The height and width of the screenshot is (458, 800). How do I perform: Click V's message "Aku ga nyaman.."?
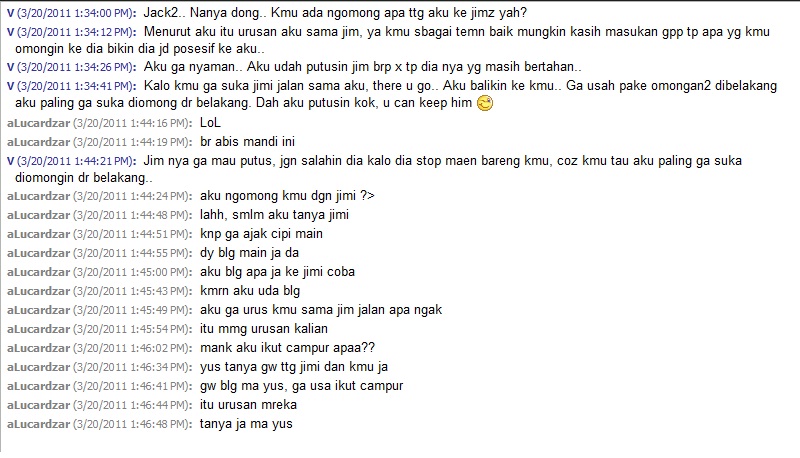(x=363, y=67)
